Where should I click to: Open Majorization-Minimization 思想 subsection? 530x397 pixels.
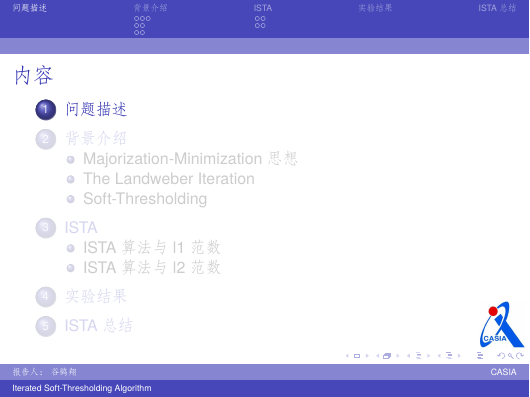click(x=190, y=158)
